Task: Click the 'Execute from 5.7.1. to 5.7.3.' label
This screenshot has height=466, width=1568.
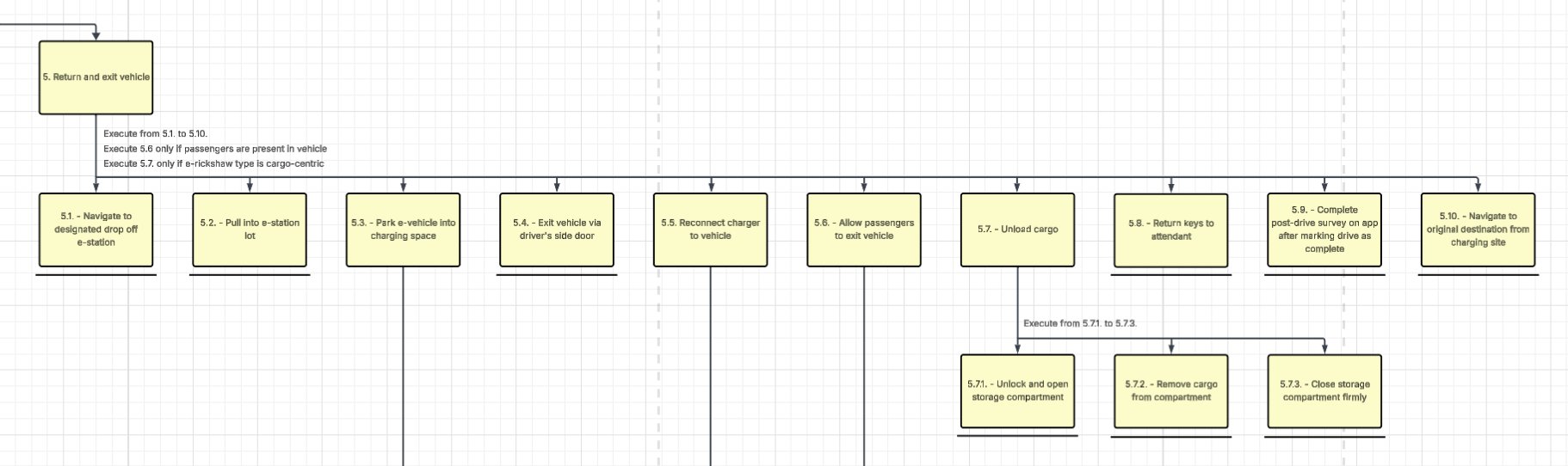Action: pos(1080,323)
